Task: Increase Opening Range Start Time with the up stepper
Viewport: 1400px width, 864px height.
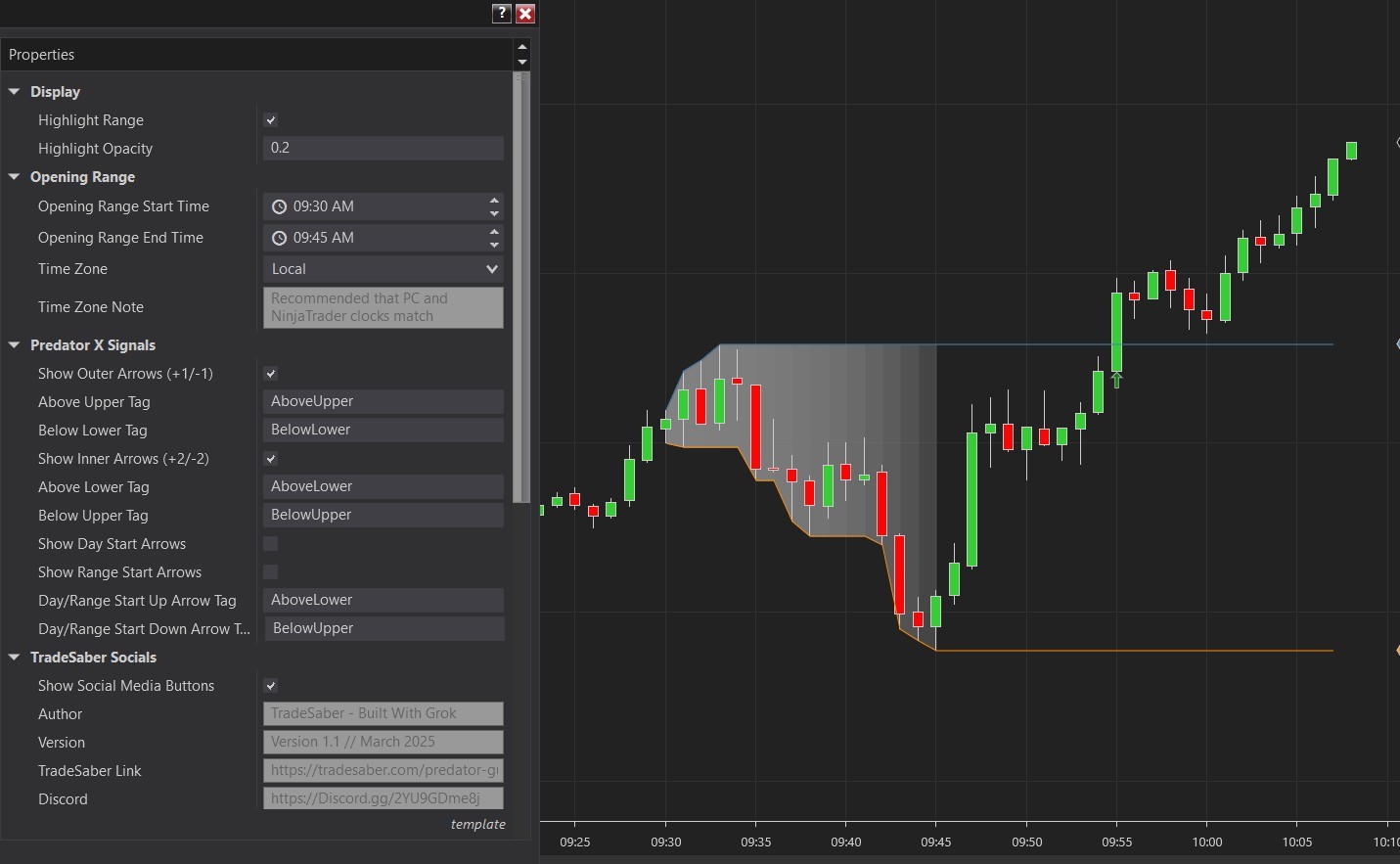Action: (x=494, y=201)
